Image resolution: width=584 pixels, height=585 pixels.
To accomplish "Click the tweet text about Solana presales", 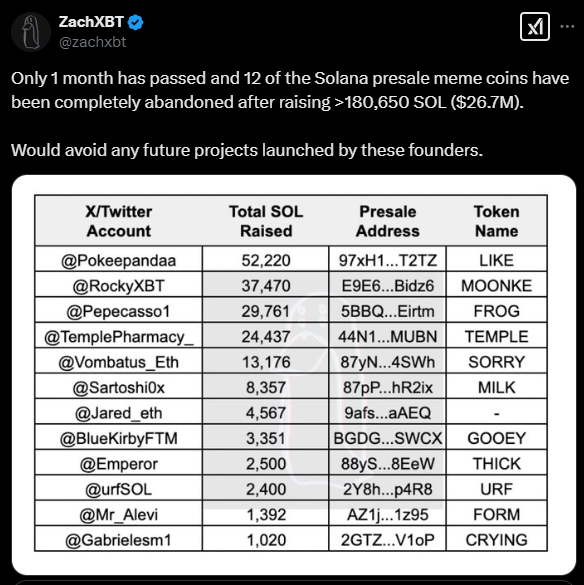I will [290, 114].
